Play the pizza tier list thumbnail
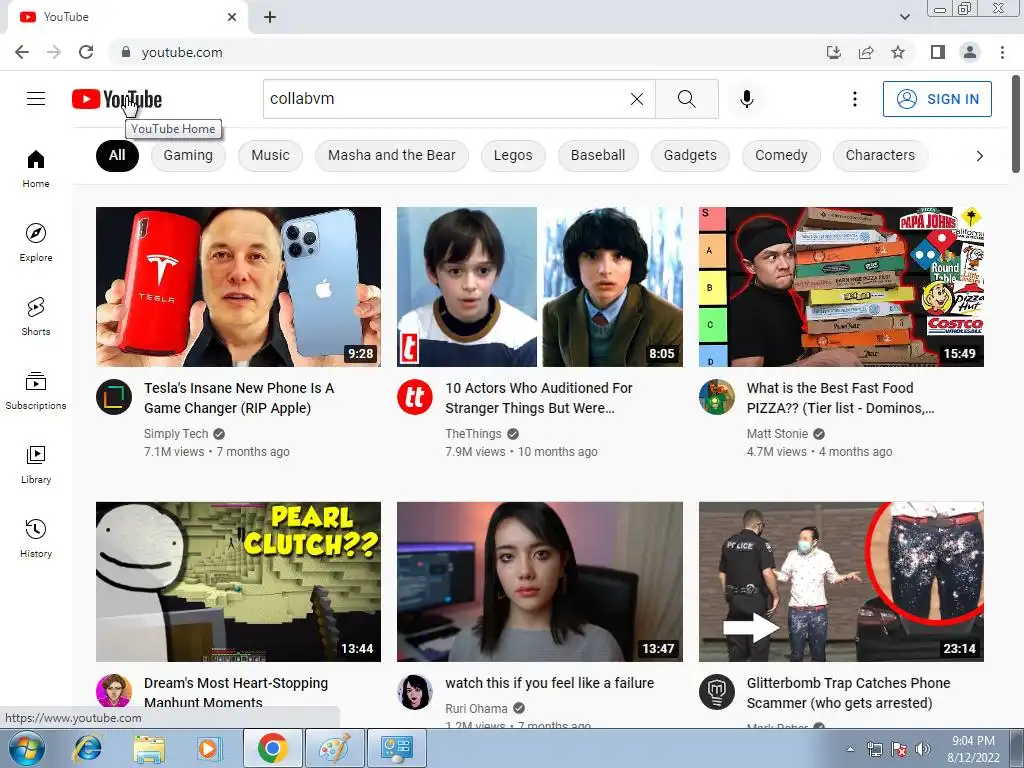The image size is (1024, 768). 841,287
